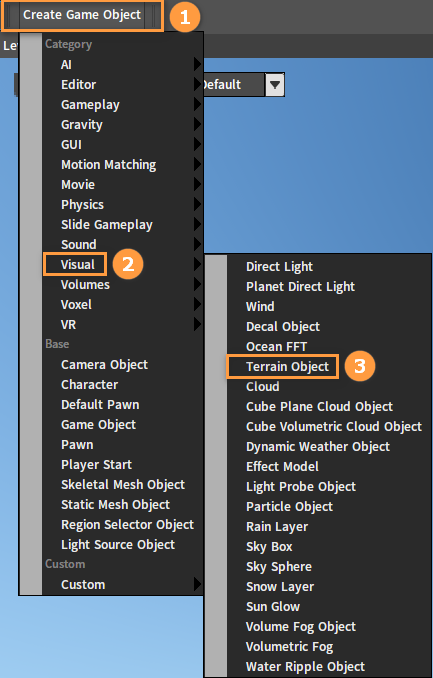Expand the AI submenu arrow

click(x=197, y=64)
